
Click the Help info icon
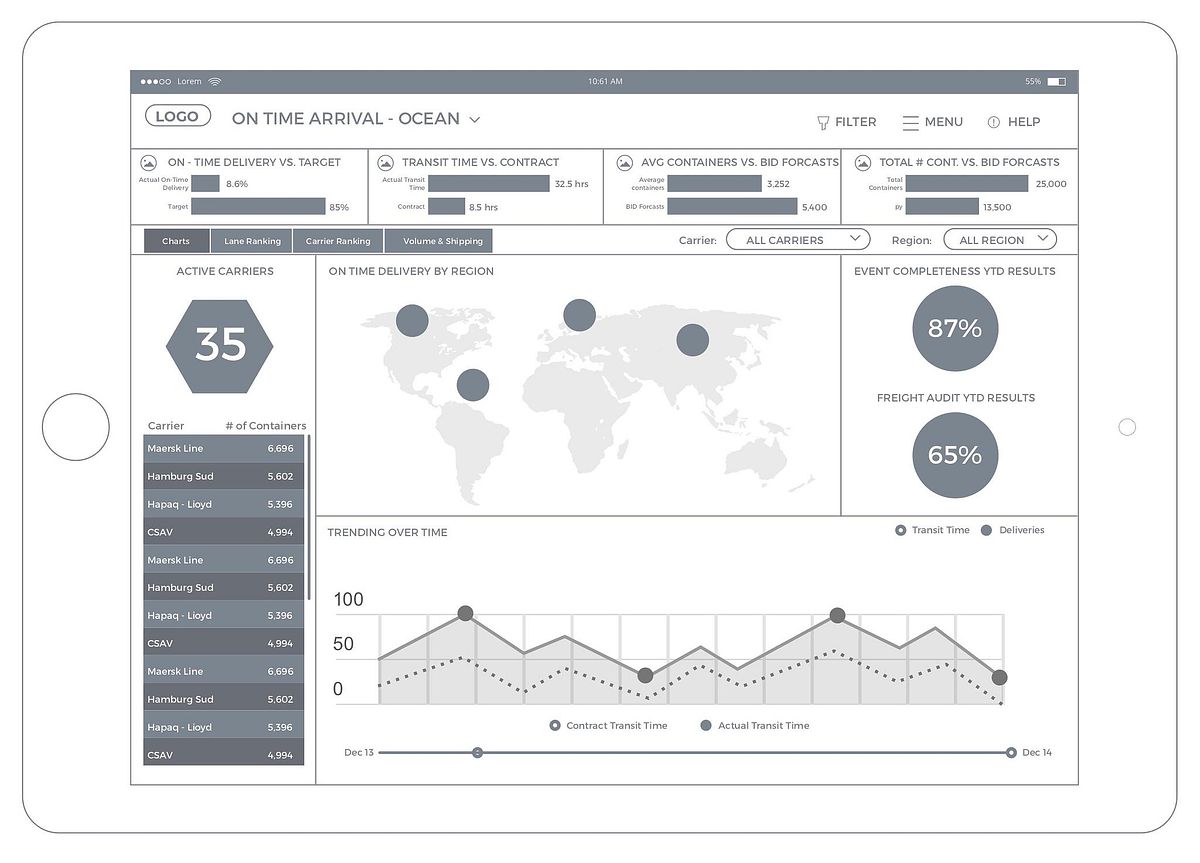click(x=993, y=122)
